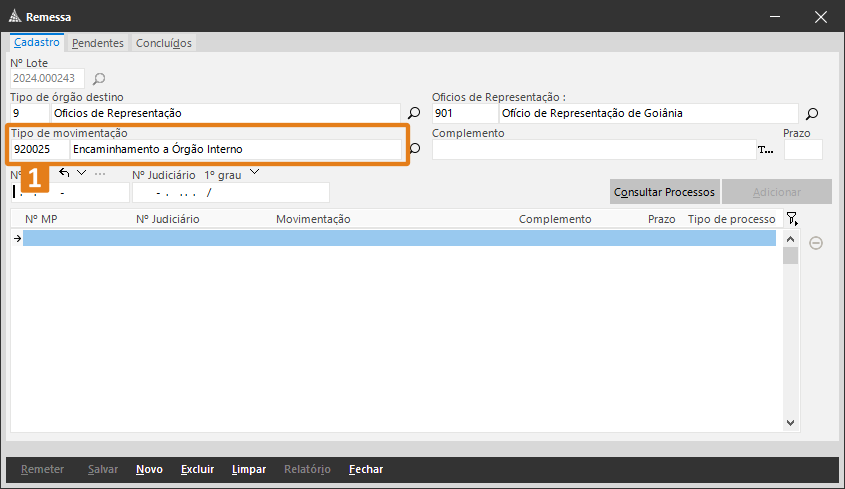Click the Nº Judiciário column header

click(x=168, y=219)
